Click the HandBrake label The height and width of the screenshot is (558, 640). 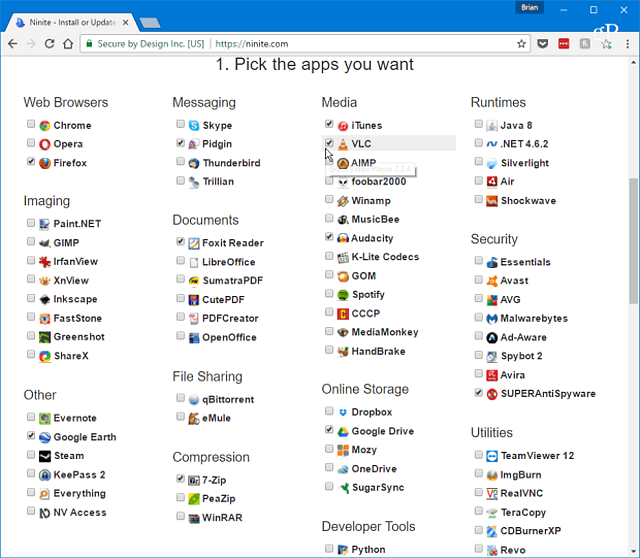[x=378, y=351]
